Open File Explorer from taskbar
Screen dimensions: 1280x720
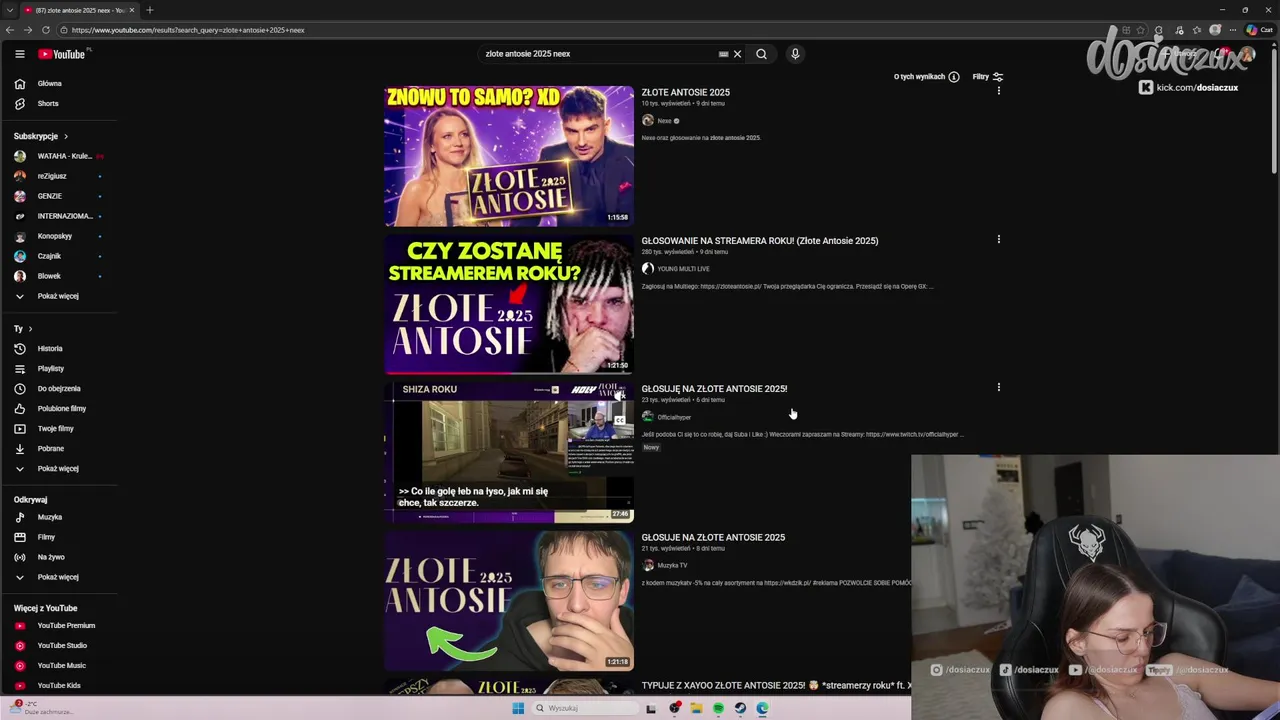point(696,708)
